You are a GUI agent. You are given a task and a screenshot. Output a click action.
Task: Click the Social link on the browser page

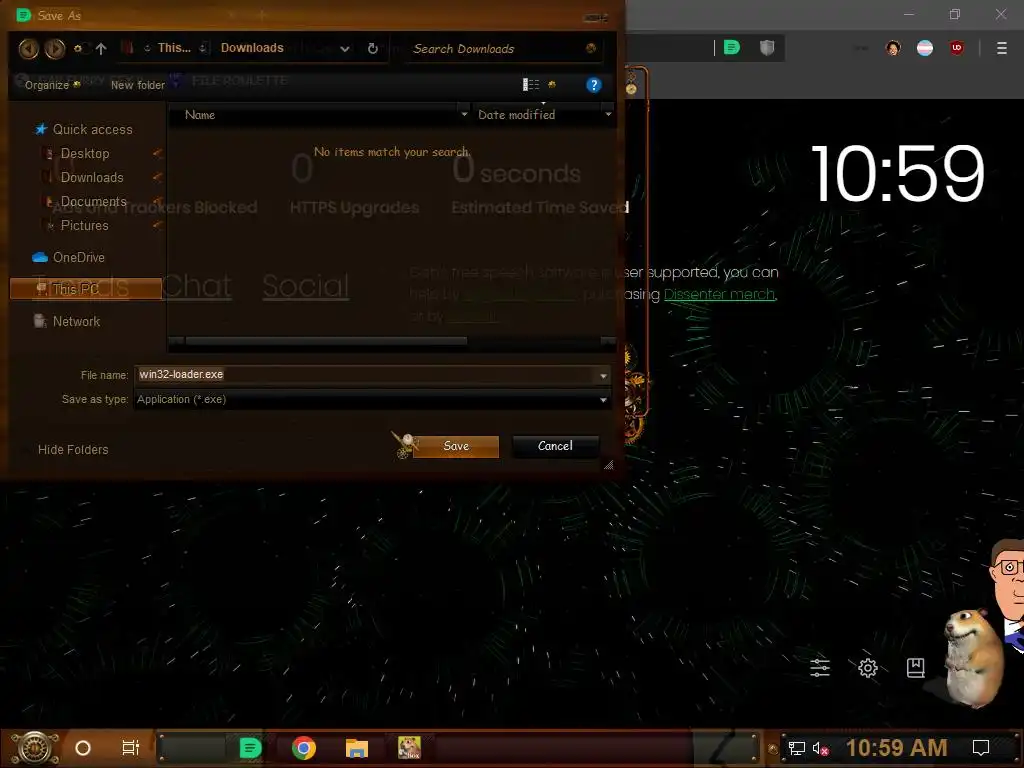[x=306, y=286]
